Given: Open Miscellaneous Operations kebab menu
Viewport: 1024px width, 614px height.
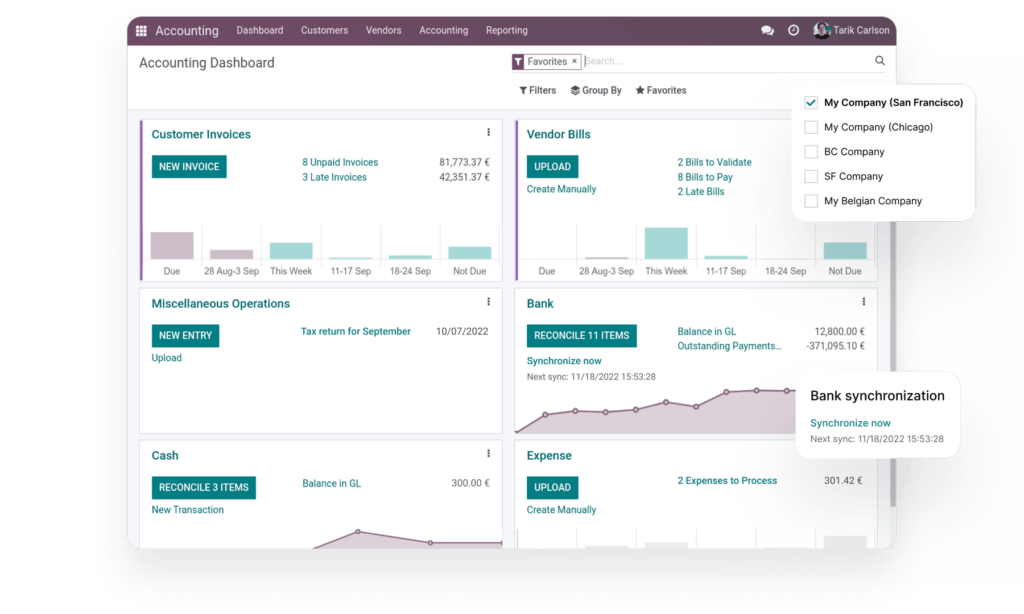Looking at the screenshot, I should coord(488,302).
